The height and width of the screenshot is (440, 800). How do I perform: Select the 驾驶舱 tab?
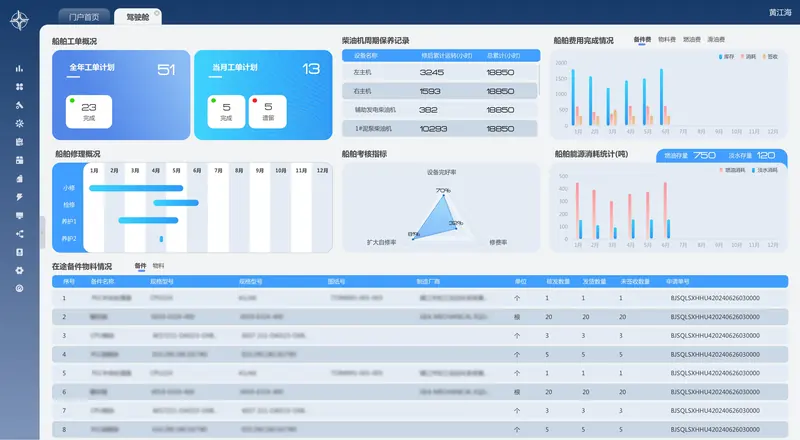pos(138,17)
